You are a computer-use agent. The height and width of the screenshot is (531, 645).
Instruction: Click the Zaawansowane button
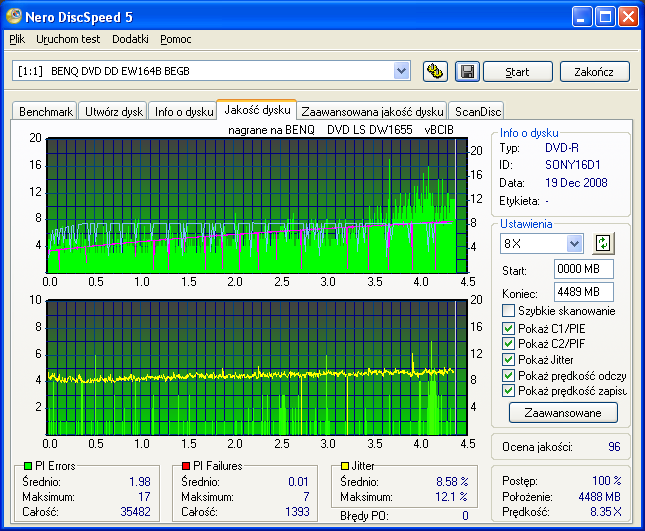tap(563, 413)
